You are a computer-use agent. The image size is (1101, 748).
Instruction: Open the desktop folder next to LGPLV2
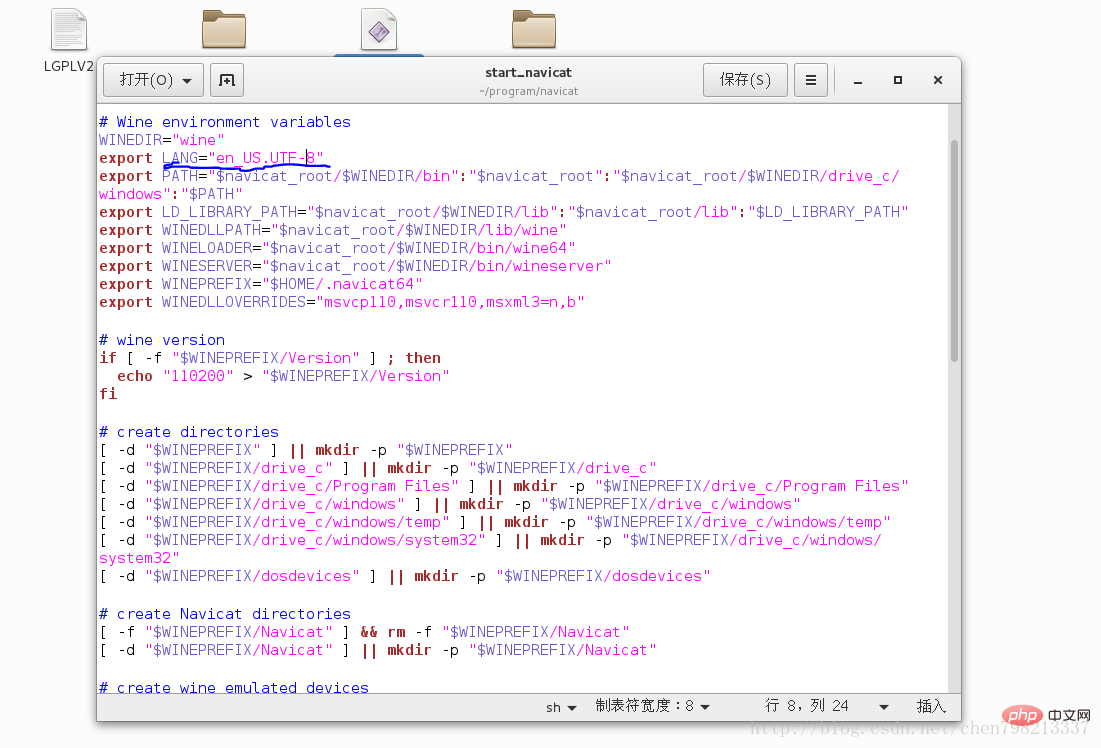point(224,29)
